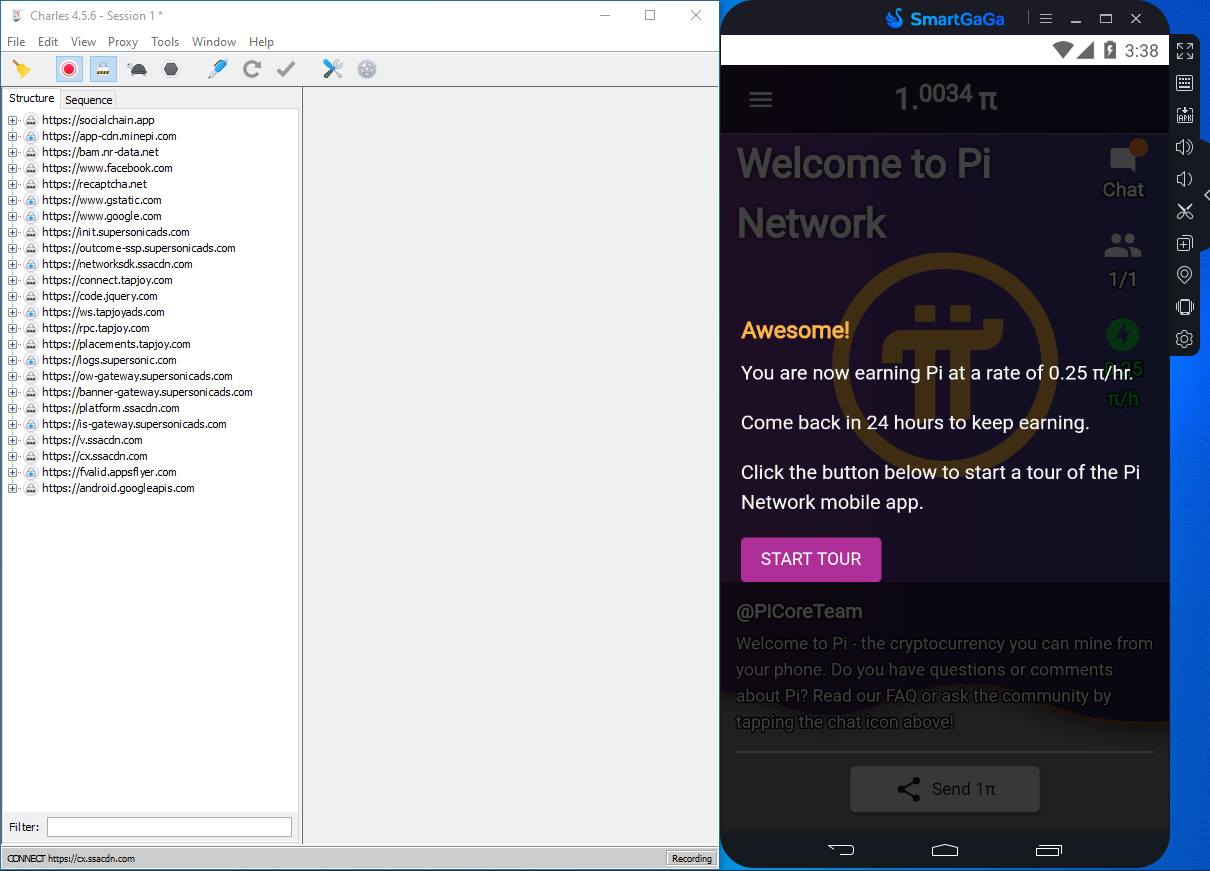The height and width of the screenshot is (871, 1210).
Task: Take a screenshot with the scissors icon
Action: click(x=1185, y=211)
